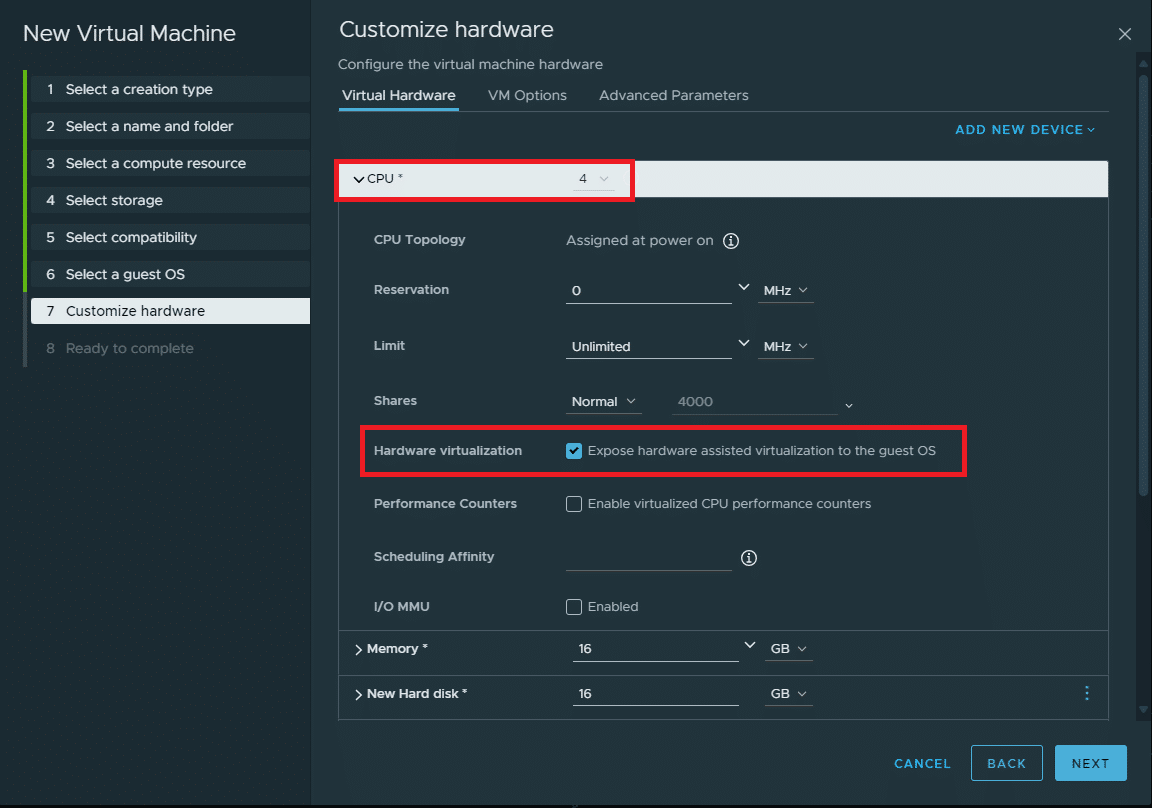Switch to the Virtual Hardware tab
1152x808 pixels.
coord(399,95)
